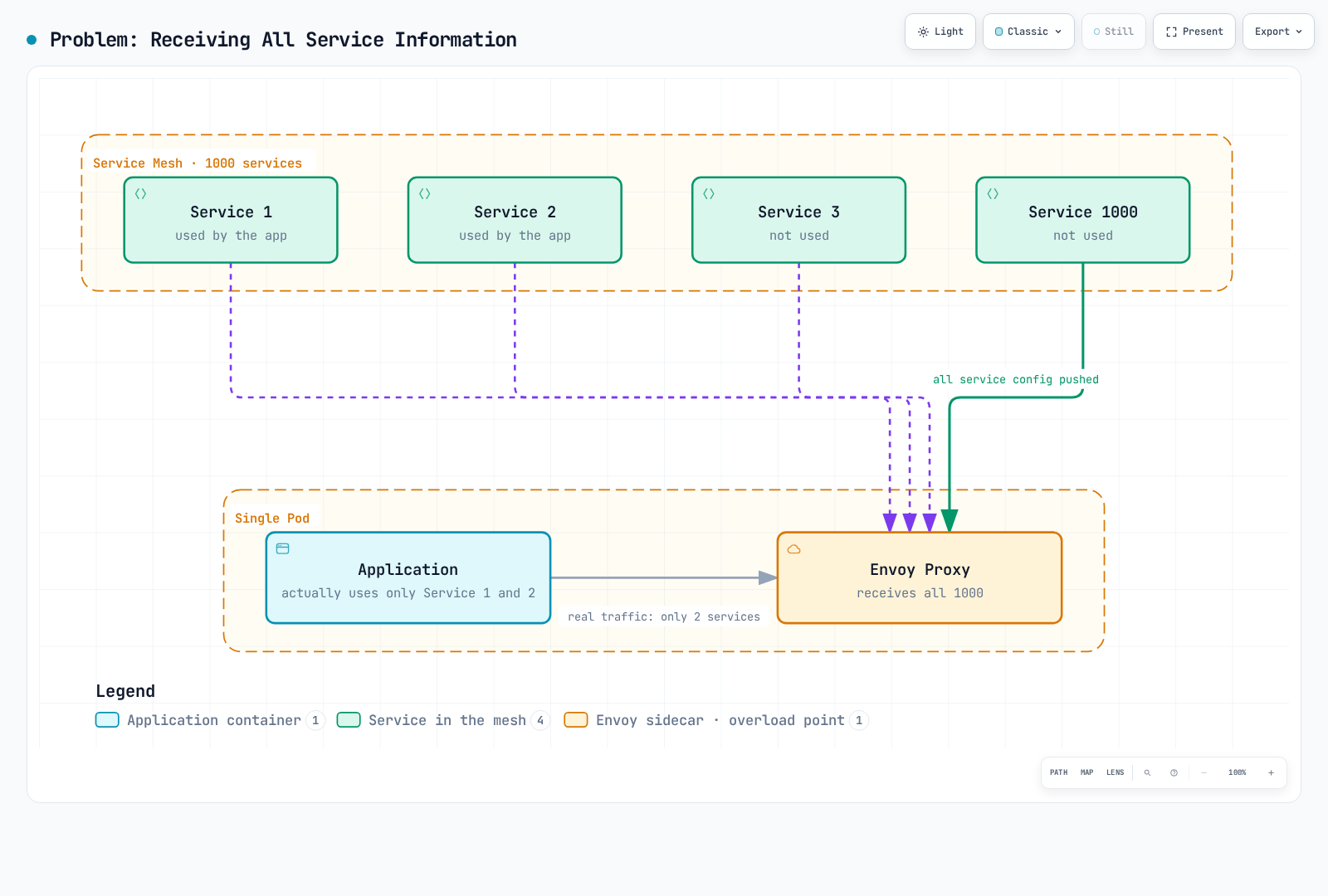Screen dimensions: 1328x896
Task: Open the Classic style dropdown
Action: point(1028,32)
